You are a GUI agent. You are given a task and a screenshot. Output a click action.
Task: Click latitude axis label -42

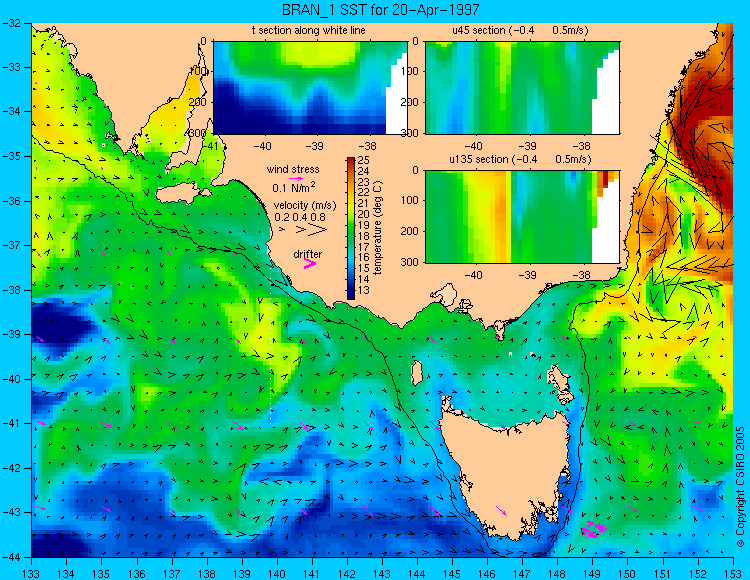(x=11, y=468)
